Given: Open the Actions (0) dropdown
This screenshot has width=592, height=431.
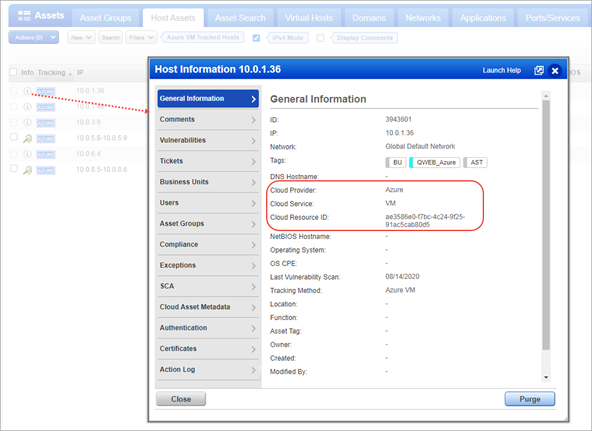Looking at the screenshot, I should 34,37.
